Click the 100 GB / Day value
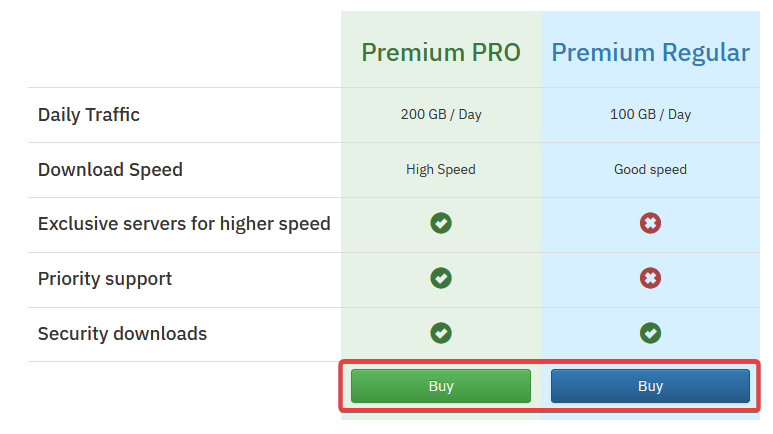Screen dimensions: 773x434 [650, 114]
